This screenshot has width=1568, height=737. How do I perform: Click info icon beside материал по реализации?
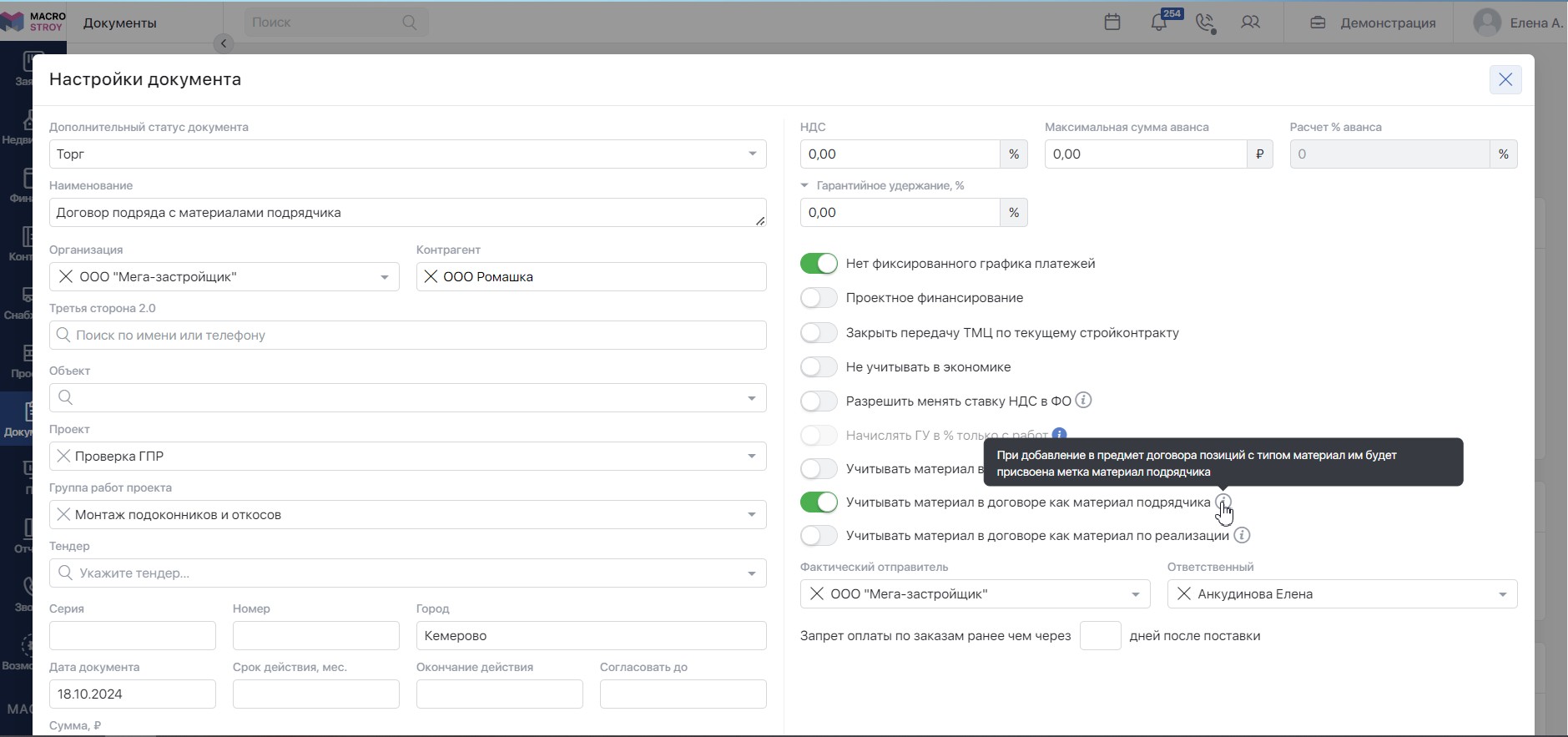click(1242, 535)
